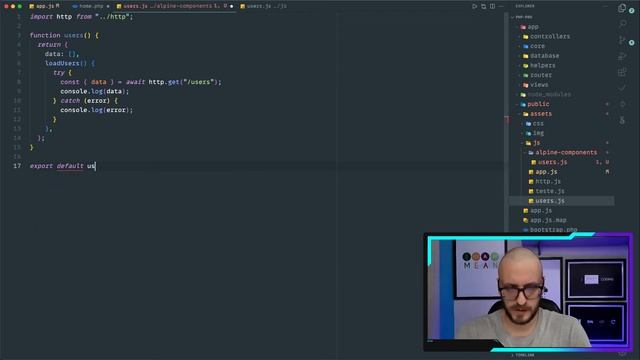This screenshot has width=640, height=360.
Task: Click line number 17 in the gutter
Action: tap(17, 166)
